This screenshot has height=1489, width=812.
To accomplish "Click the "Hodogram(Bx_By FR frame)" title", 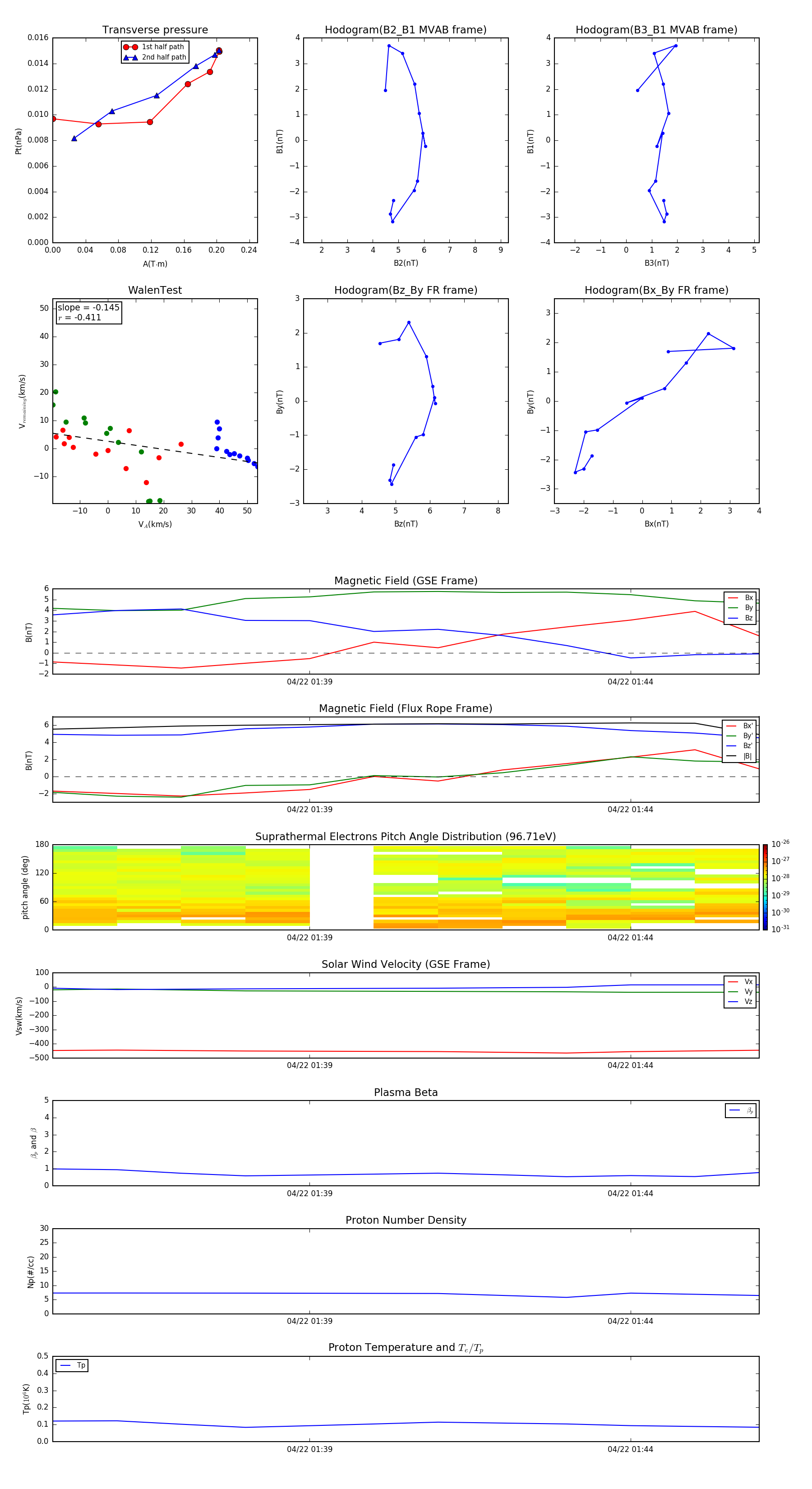I will [656, 290].
